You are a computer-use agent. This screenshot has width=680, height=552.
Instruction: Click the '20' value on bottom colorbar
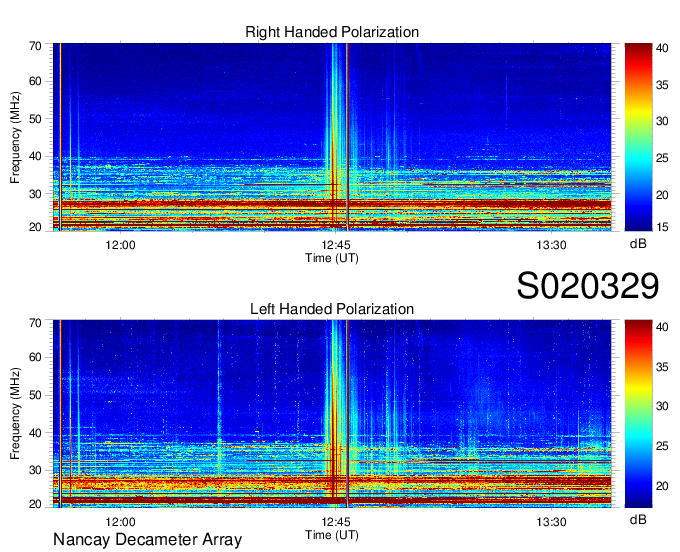[x=662, y=486]
